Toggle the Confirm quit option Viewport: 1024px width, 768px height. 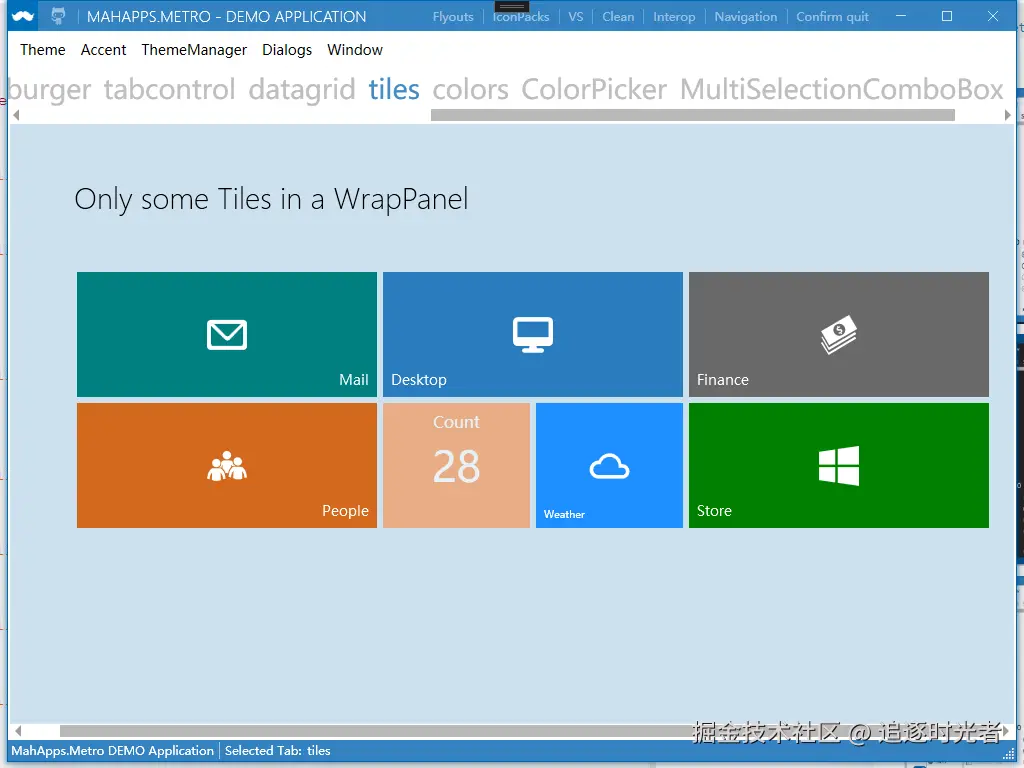832,17
